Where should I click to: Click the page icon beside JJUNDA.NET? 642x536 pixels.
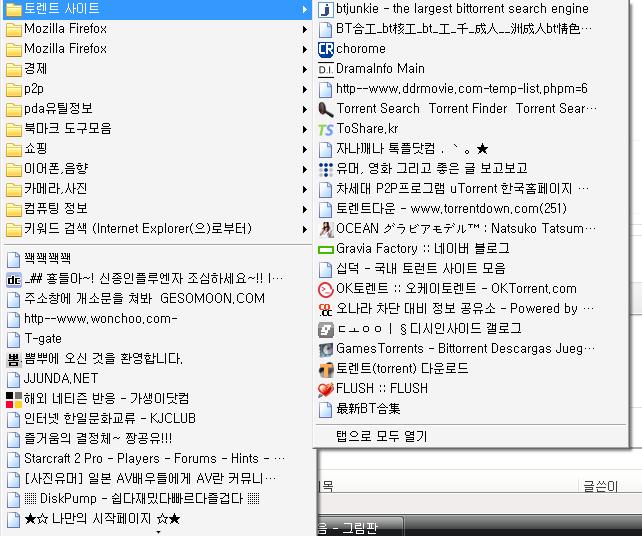point(14,380)
